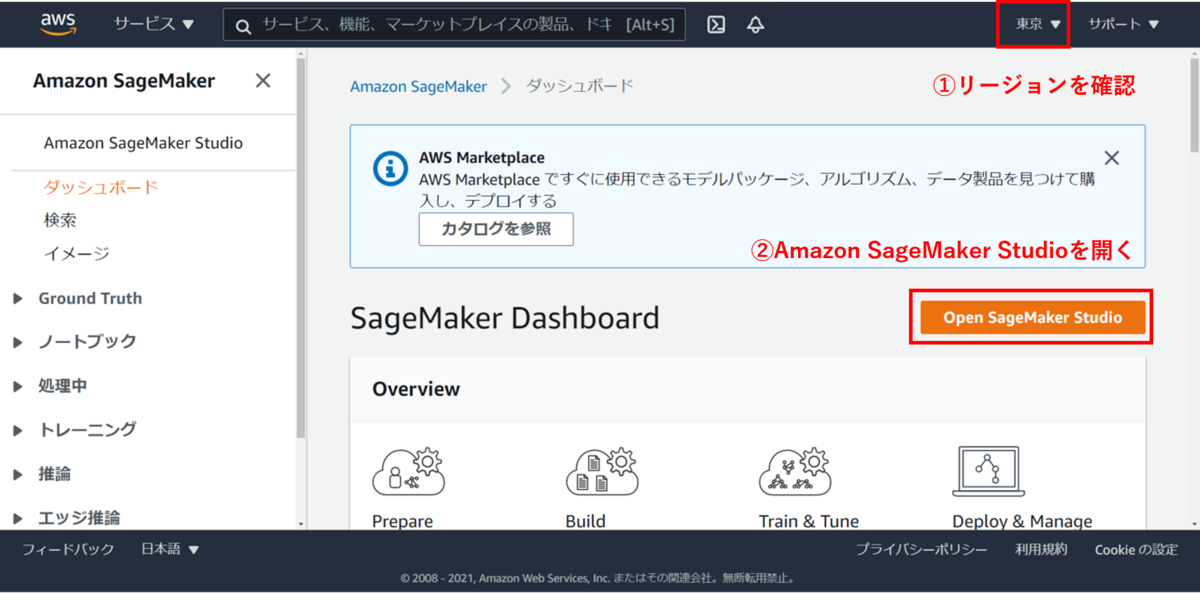Click the Build cloud icon
This screenshot has width=1200, height=593.
pos(601,471)
